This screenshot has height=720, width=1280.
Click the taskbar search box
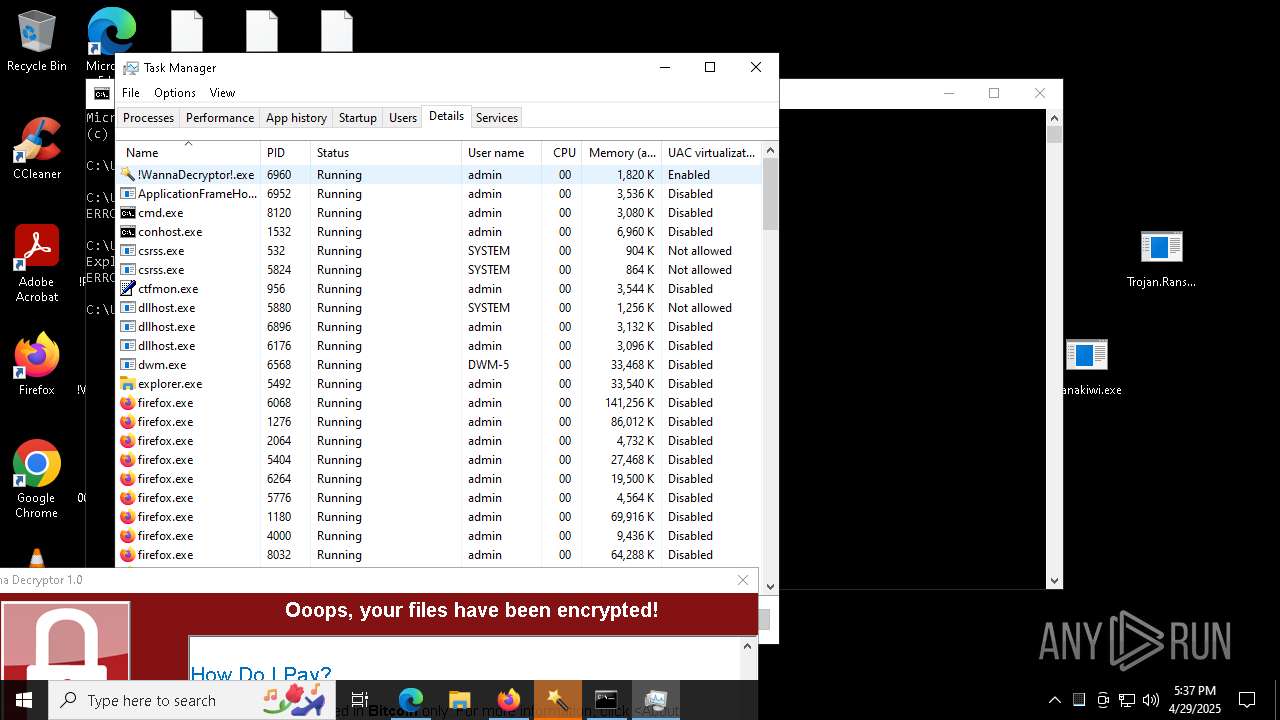pyautogui.click(x=192, y=700)
